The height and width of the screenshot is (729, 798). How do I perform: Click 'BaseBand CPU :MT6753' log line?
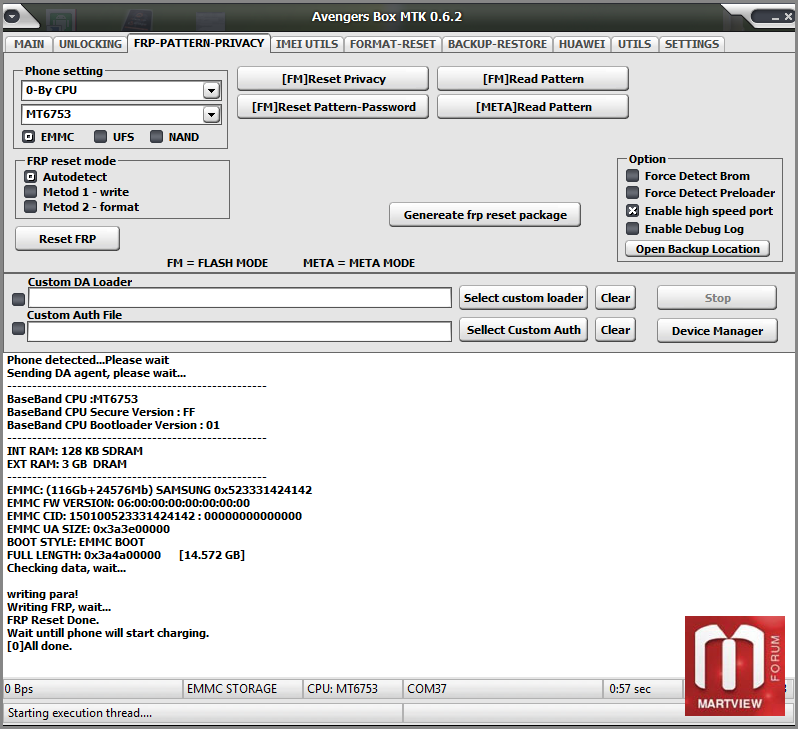72,399
